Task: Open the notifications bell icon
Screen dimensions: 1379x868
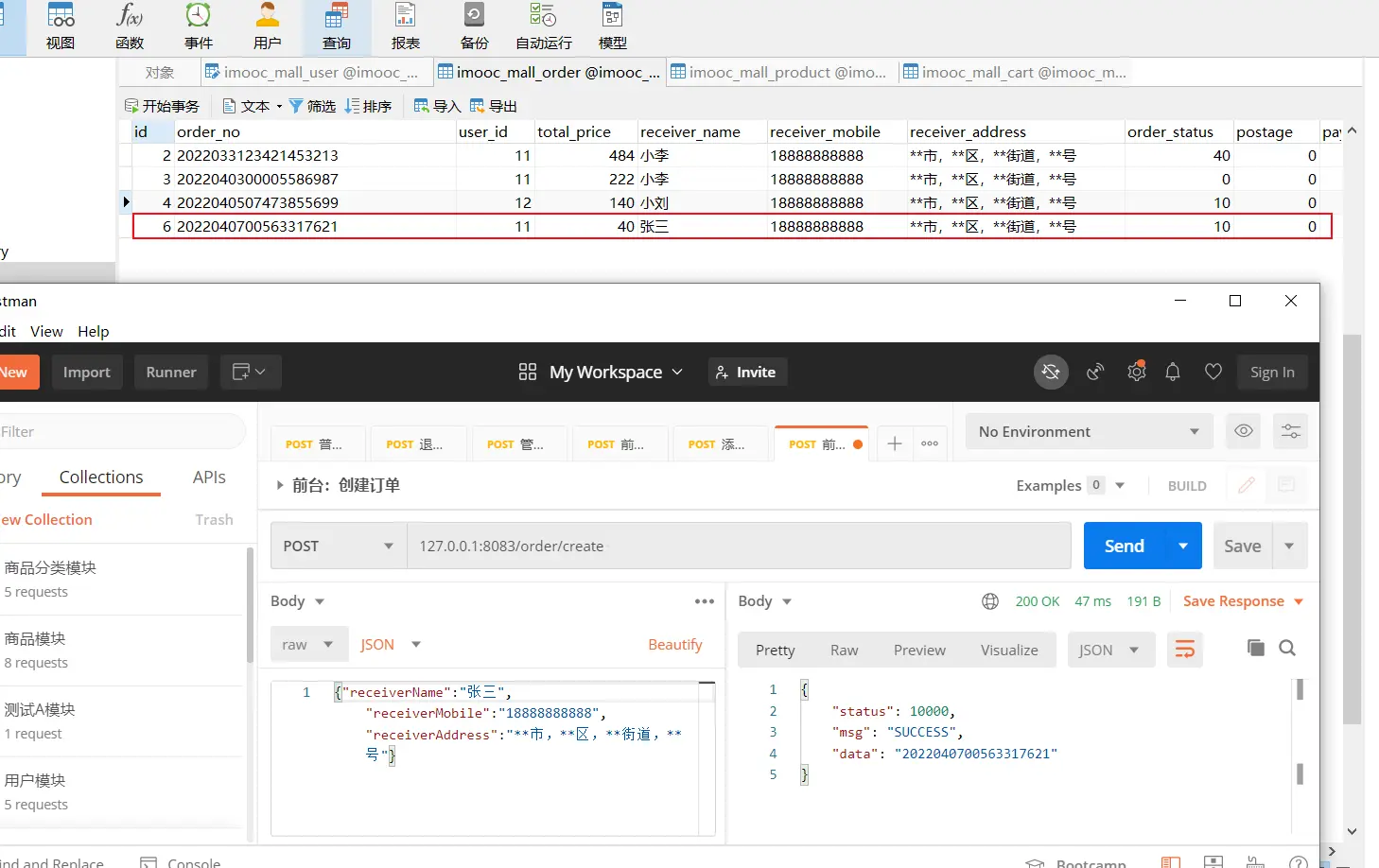Action: (x=1173, y=372)
